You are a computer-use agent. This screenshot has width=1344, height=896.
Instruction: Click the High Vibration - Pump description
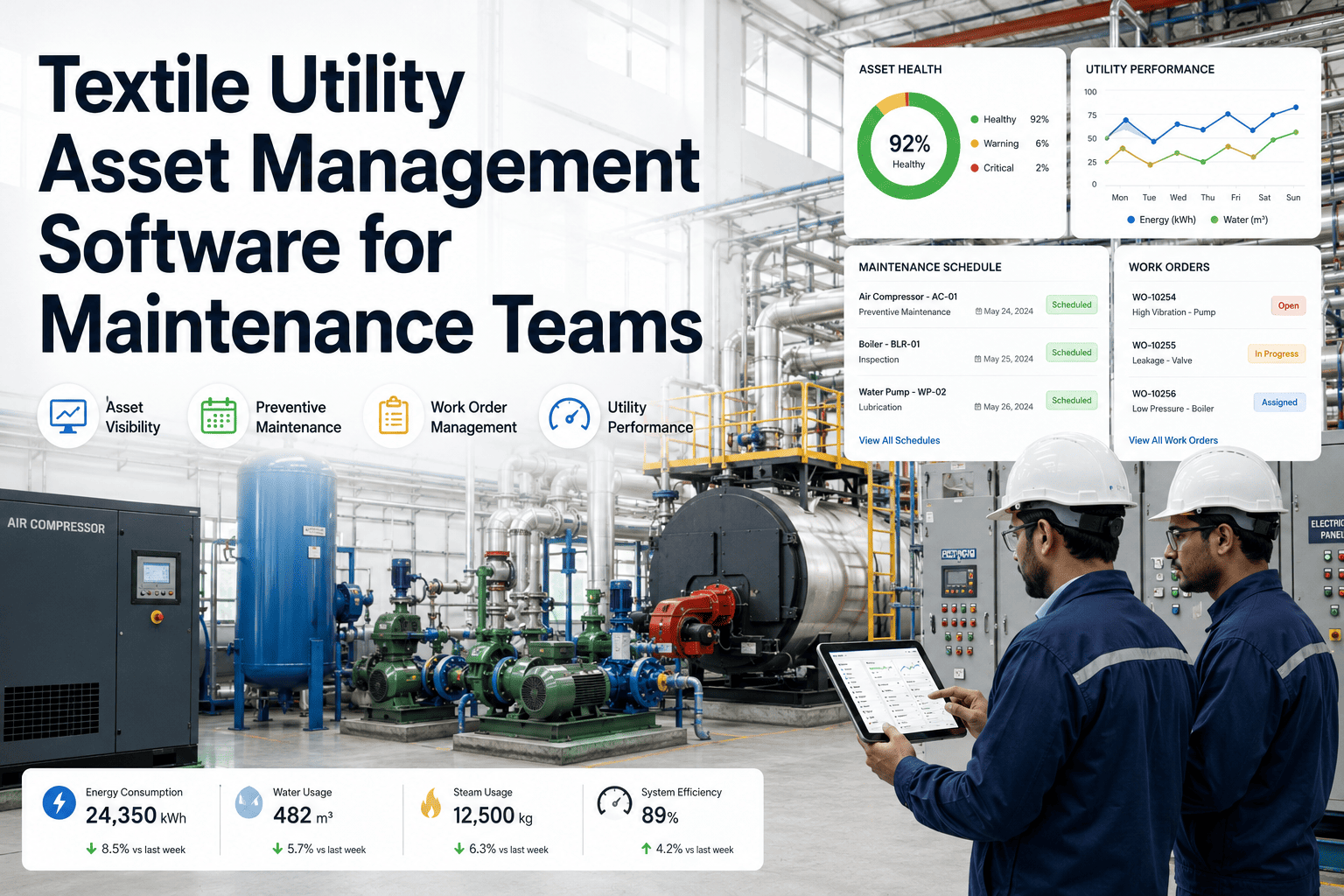coord(1173,312)
